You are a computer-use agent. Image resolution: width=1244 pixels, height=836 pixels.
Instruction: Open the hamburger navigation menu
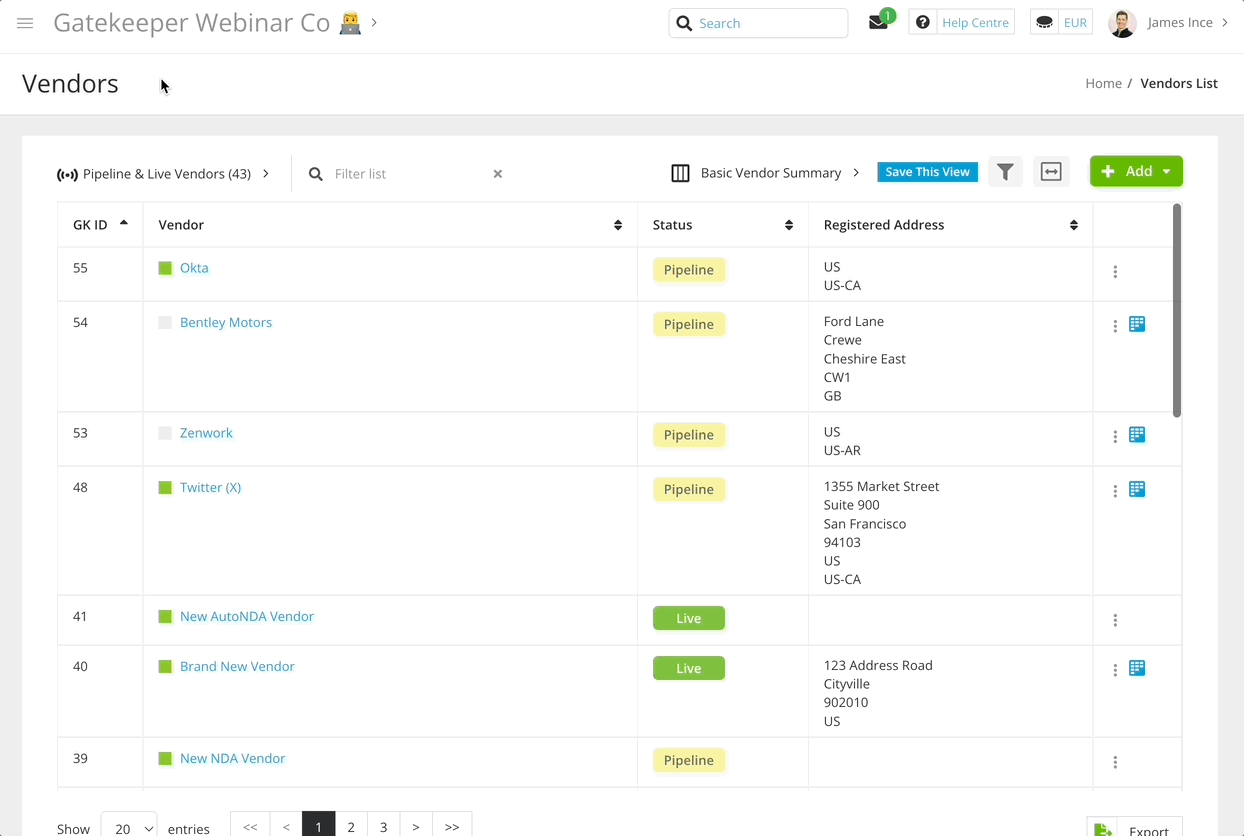coord(25,23)
